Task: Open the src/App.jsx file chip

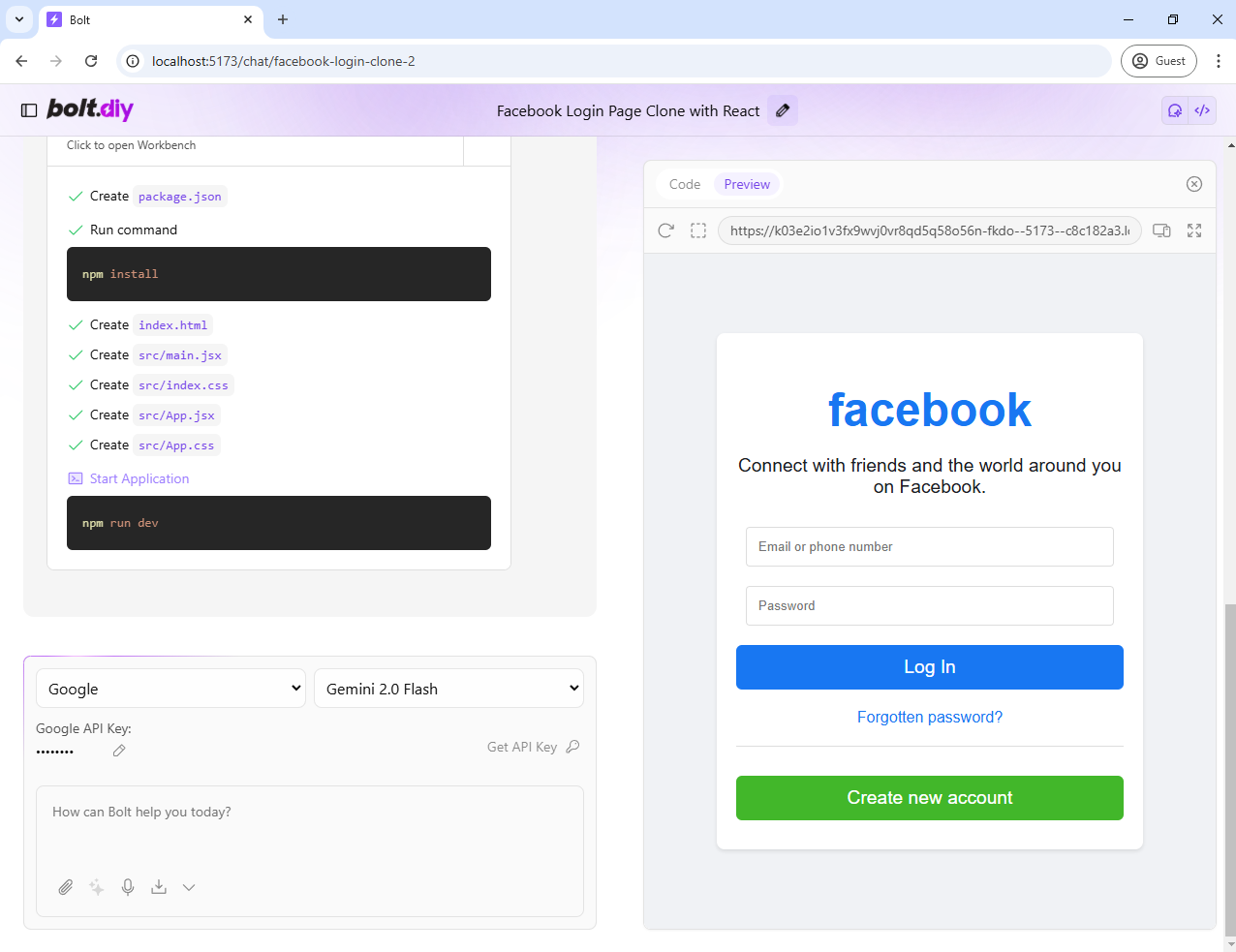Action: [176, 415]
